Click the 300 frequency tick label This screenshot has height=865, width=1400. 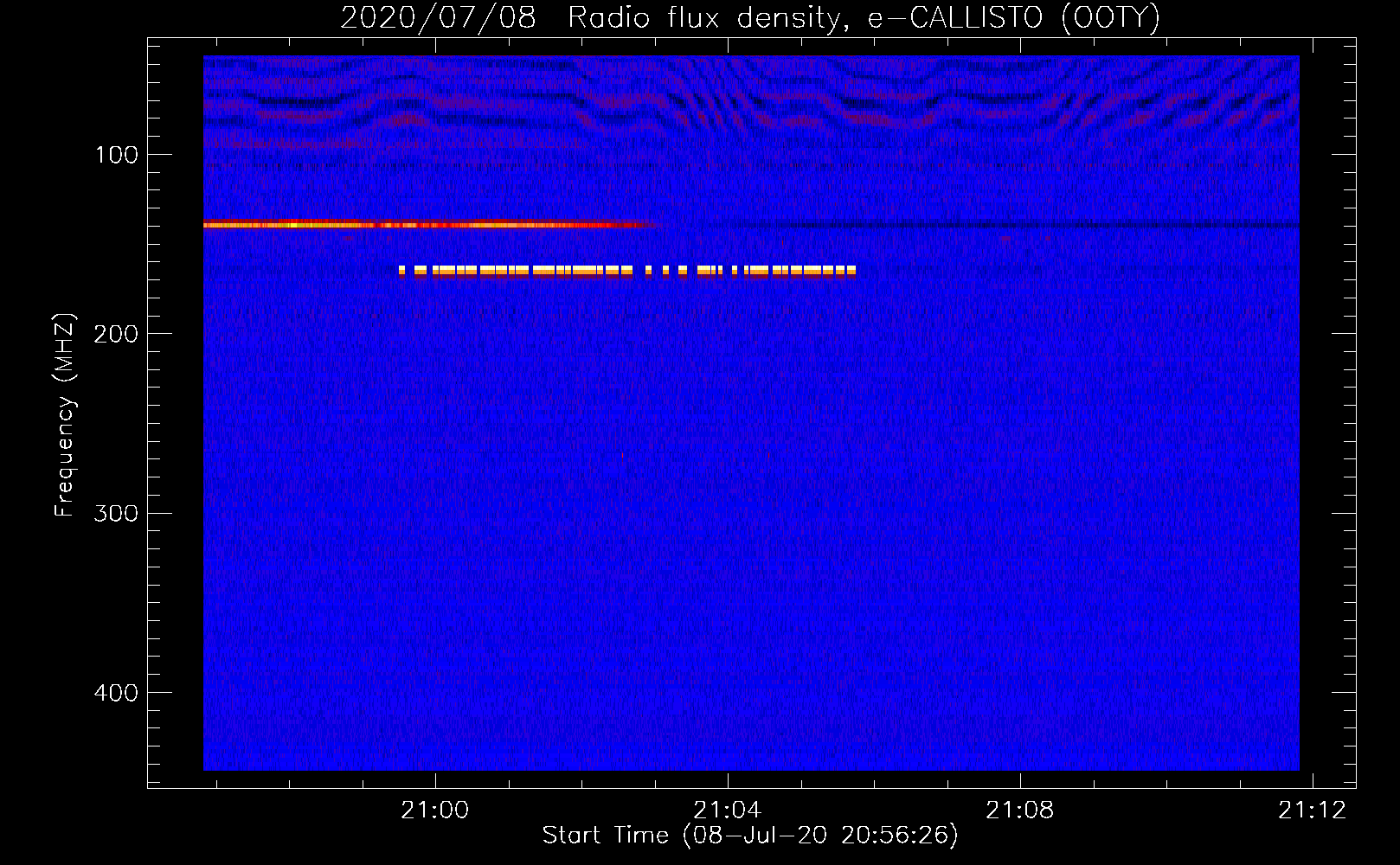116,513
